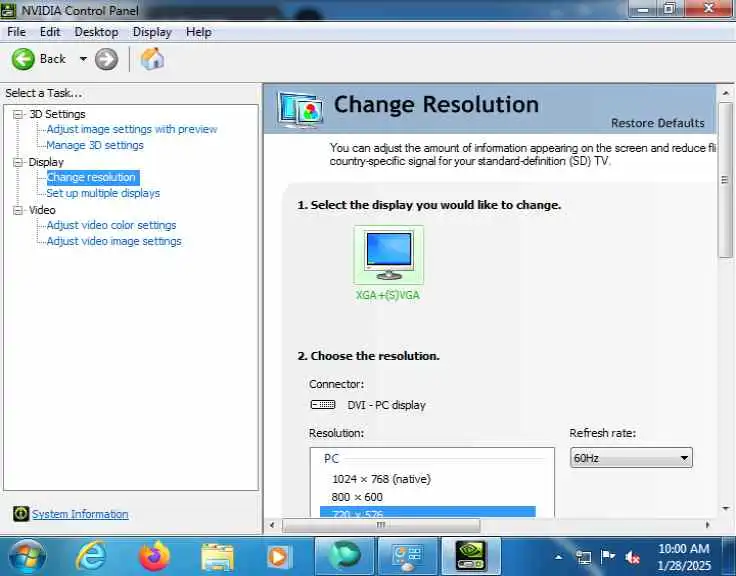
Task: Open the File menu
Action: pyautogui.click(x=16, y=32)
